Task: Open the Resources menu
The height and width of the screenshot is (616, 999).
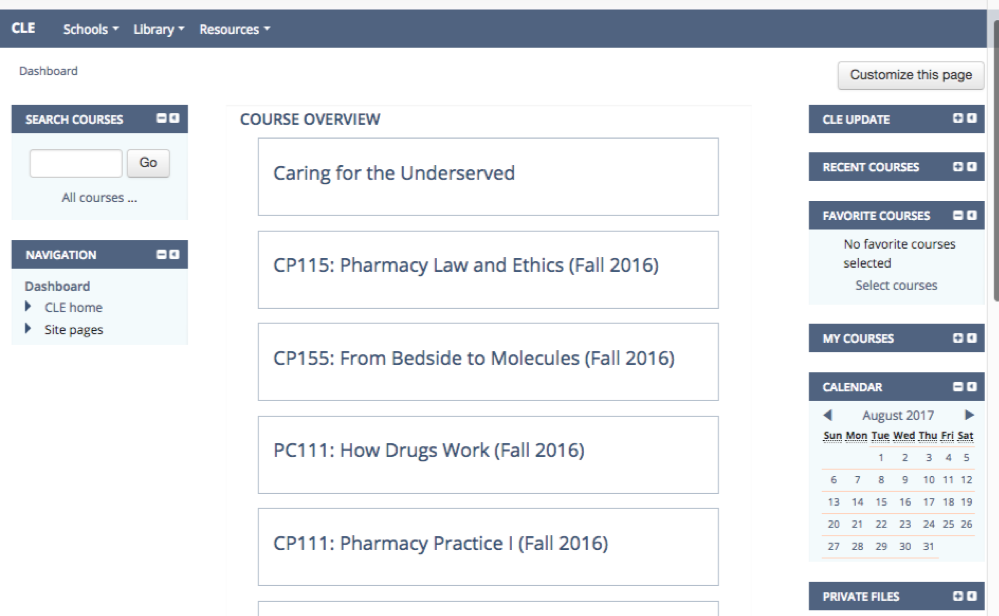Action: [x=235, y=30]
